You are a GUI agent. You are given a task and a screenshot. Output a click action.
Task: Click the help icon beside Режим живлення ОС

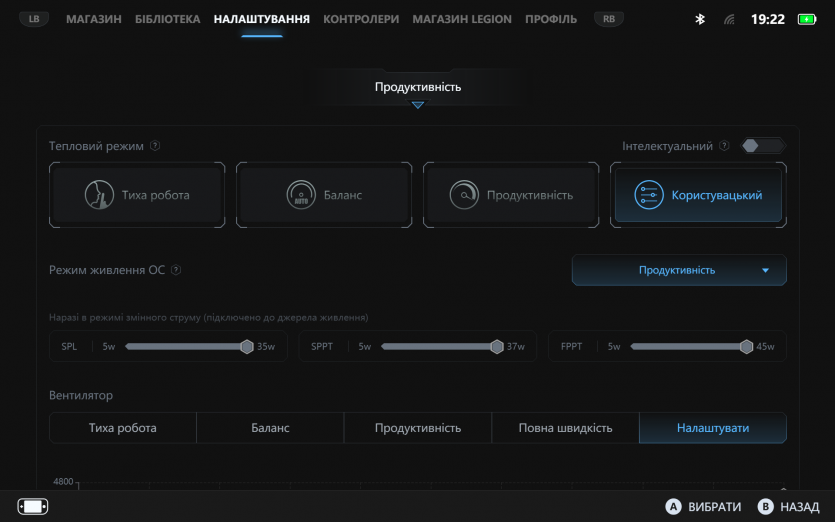pos(176,270)
